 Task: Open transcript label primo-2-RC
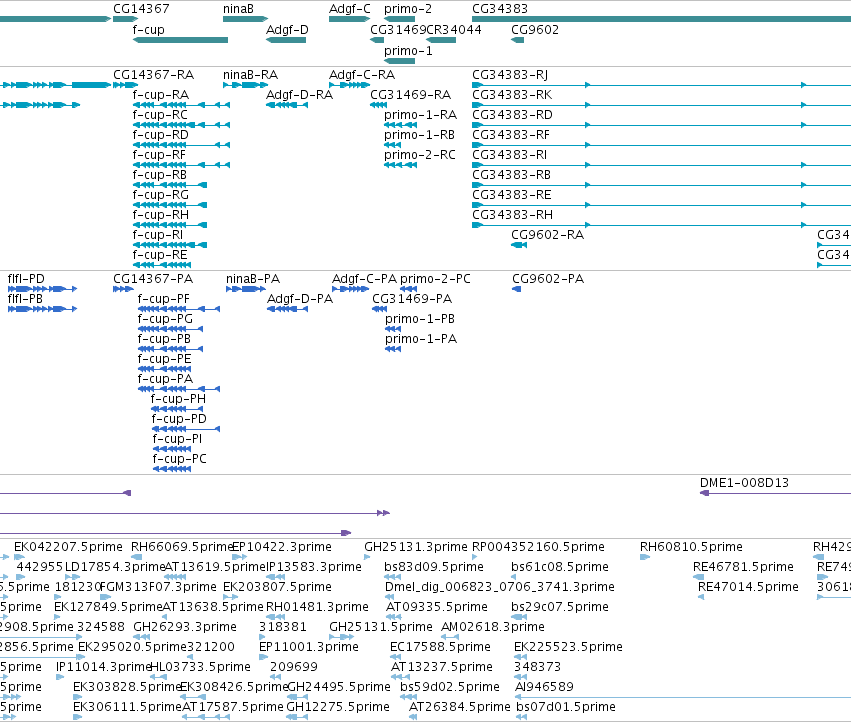[420, 155]
